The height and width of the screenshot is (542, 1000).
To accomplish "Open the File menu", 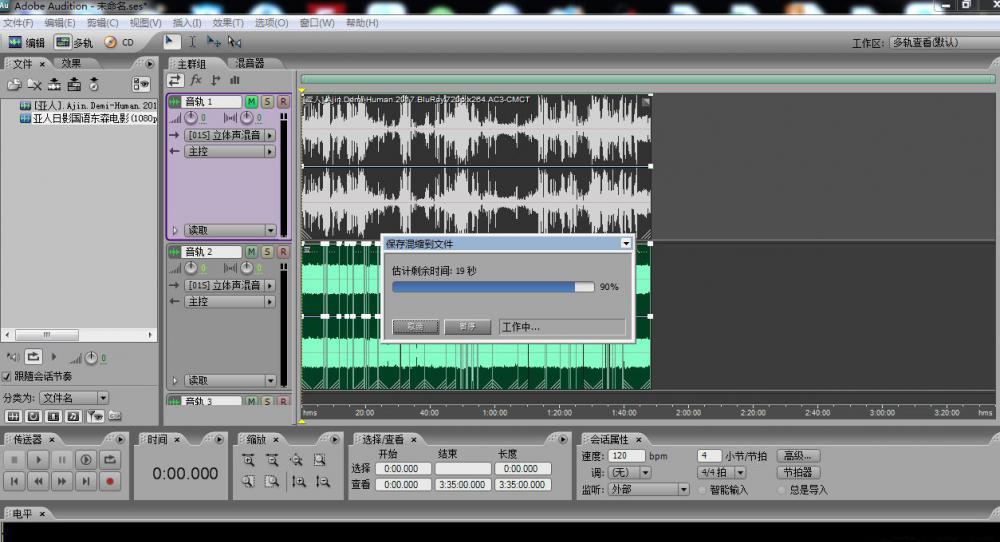I will tap(18, 23).
